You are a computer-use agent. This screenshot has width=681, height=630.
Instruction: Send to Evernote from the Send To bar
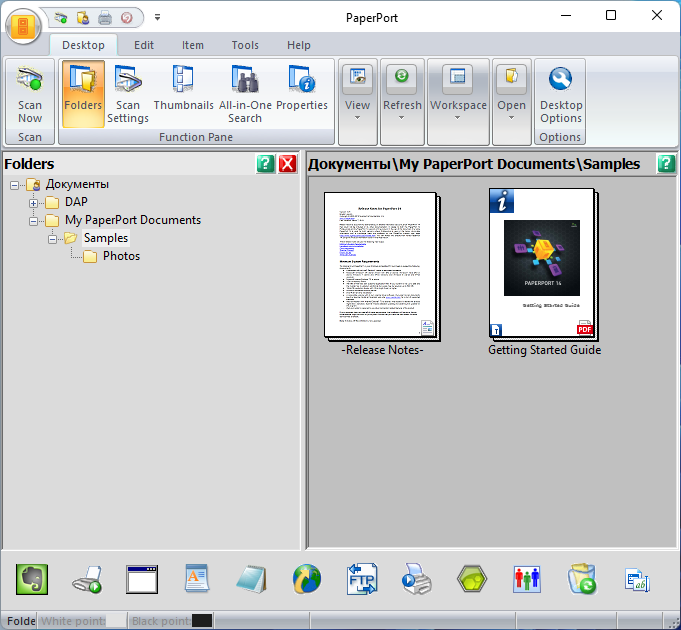click(33, 579)
